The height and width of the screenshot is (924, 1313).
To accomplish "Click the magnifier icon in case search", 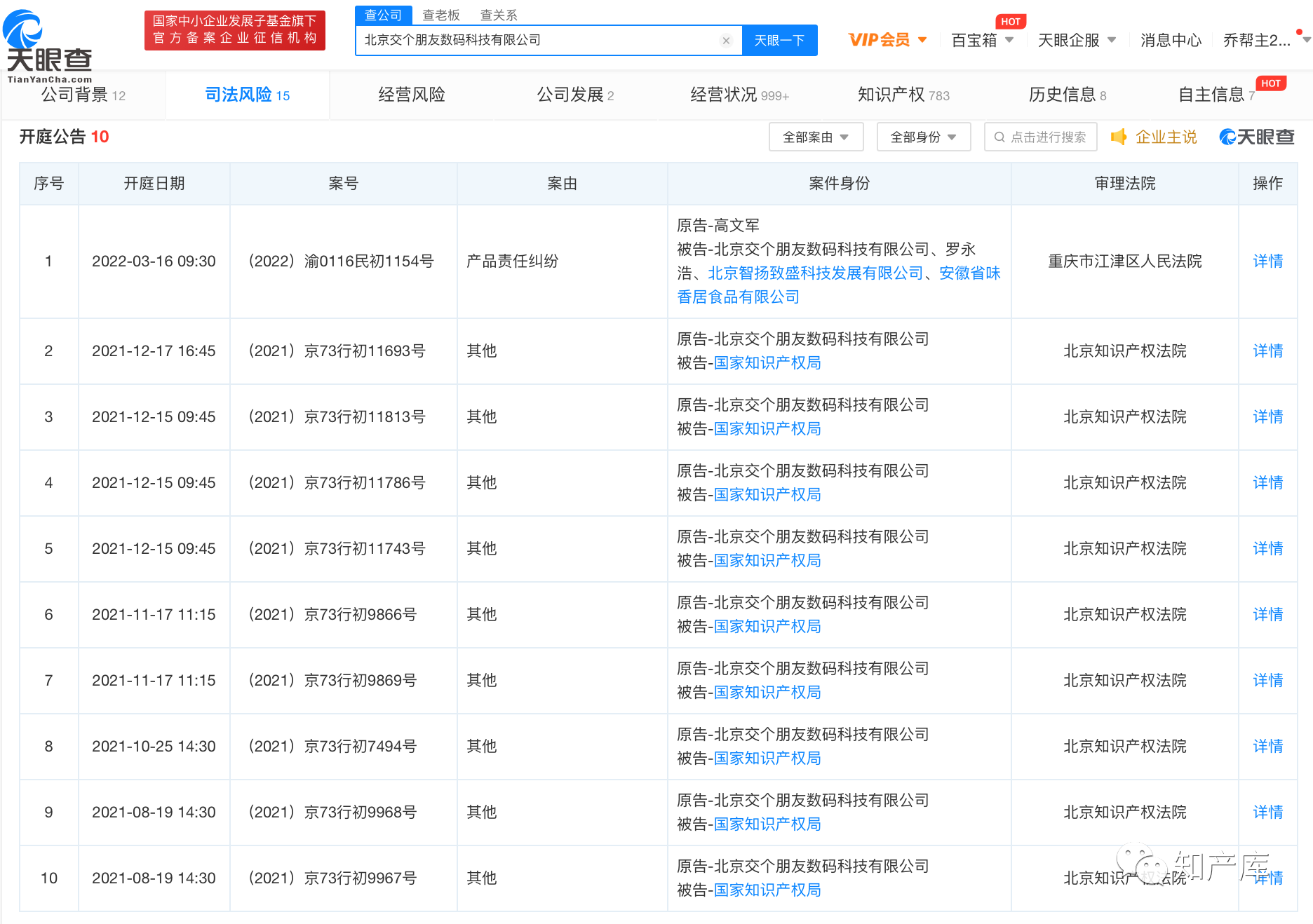I will coord(999,137).
